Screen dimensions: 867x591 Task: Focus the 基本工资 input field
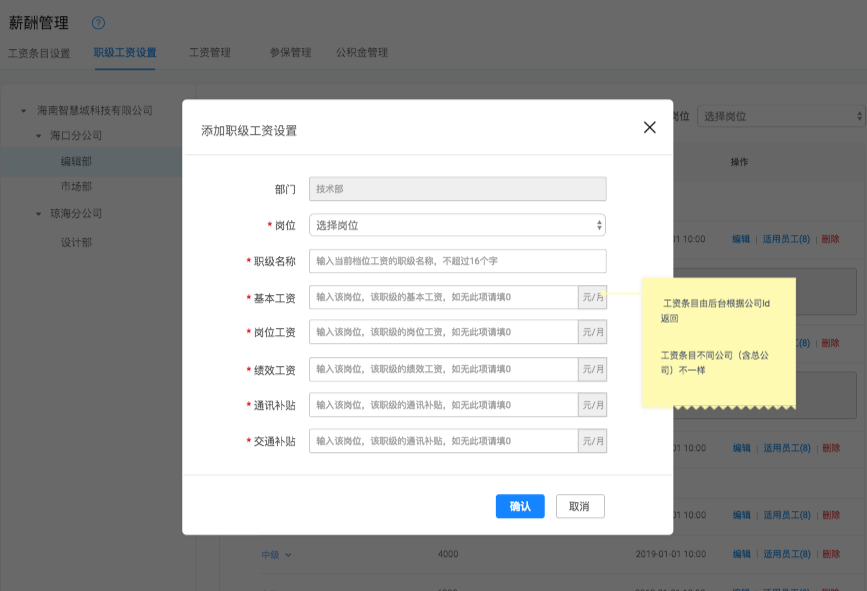click(443, 297)
